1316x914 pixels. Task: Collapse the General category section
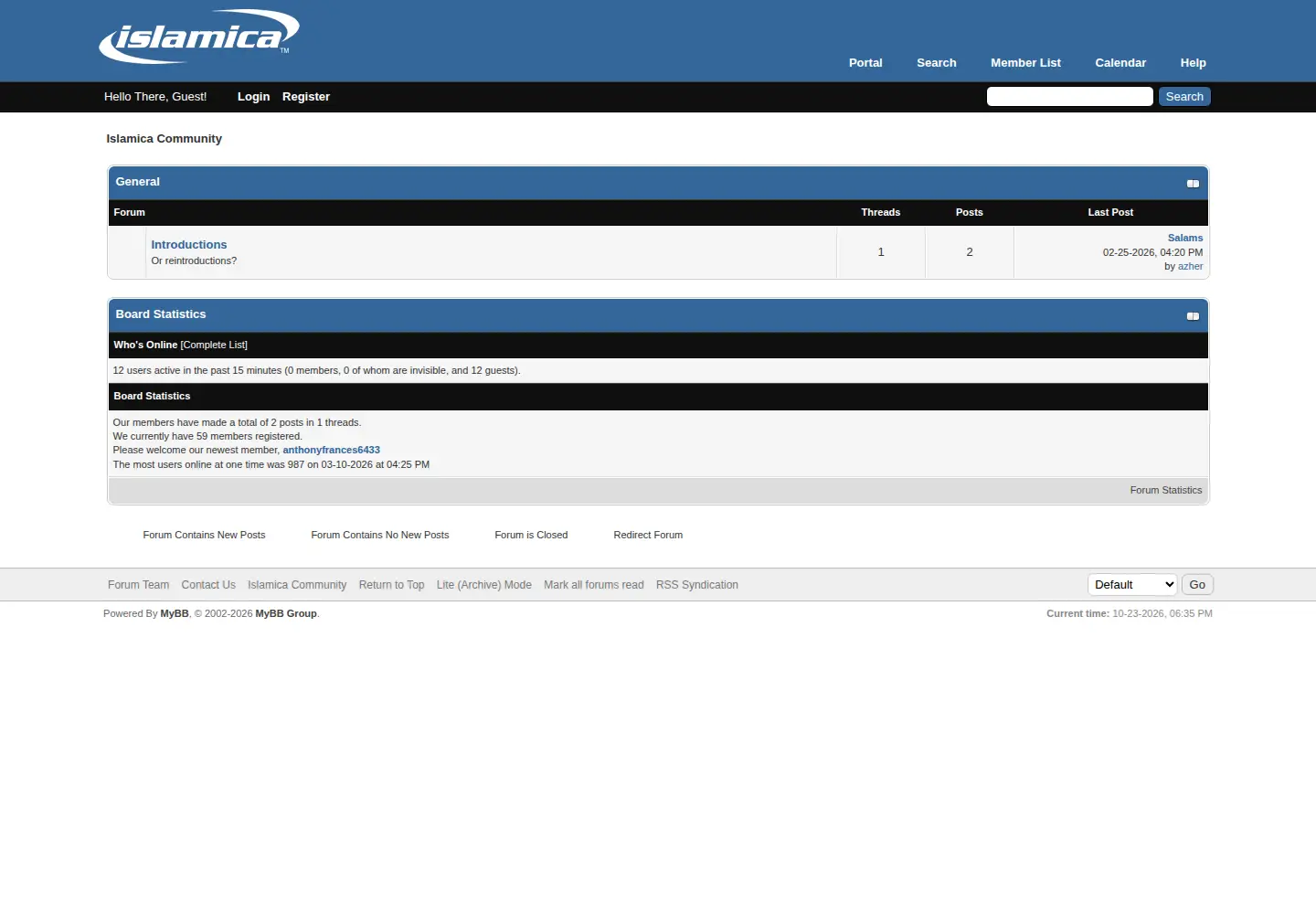[x=1193, y=184]
